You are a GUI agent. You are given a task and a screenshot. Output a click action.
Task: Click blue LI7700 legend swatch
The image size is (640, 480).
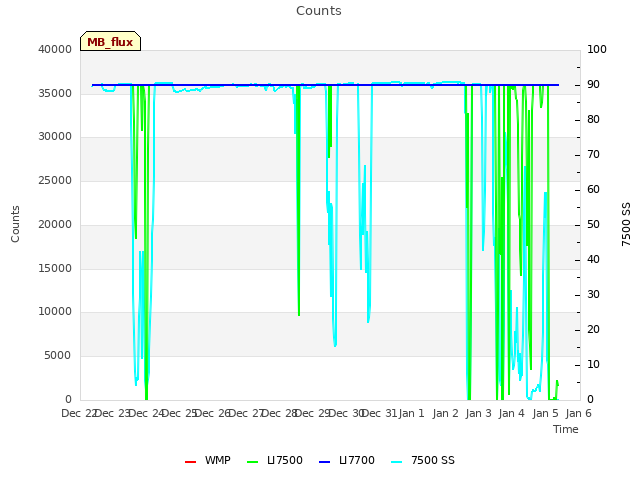(x=324, y=462)
